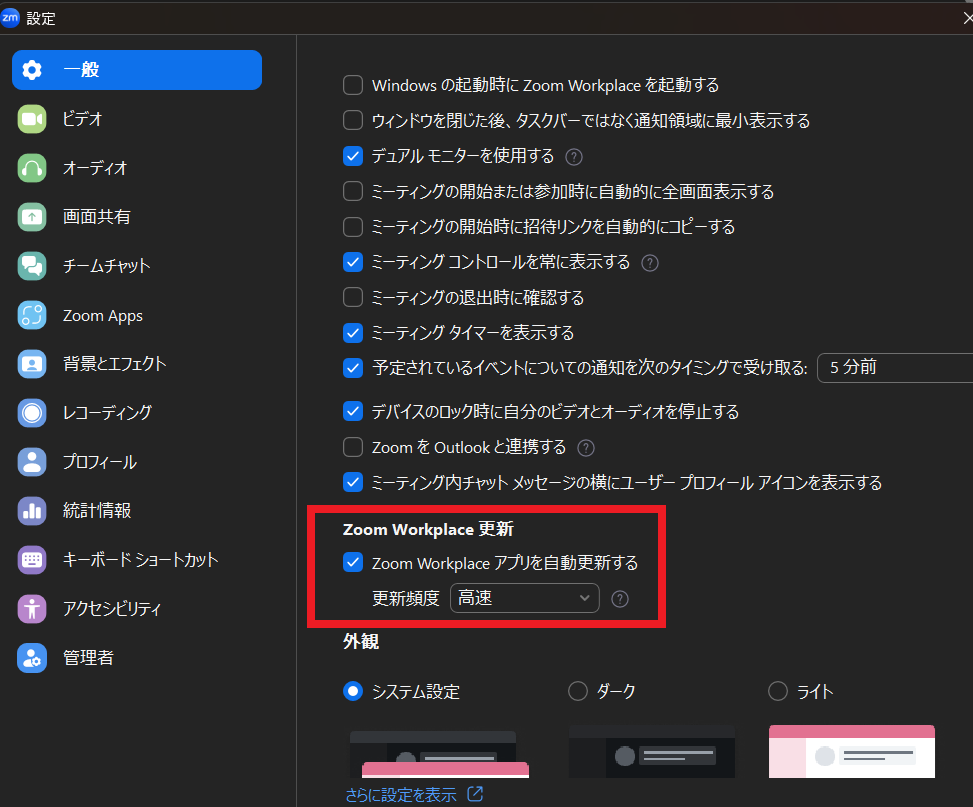
Task: Open the Accessibility (アクセシビリティ) icon
Action: pos(32,608)
